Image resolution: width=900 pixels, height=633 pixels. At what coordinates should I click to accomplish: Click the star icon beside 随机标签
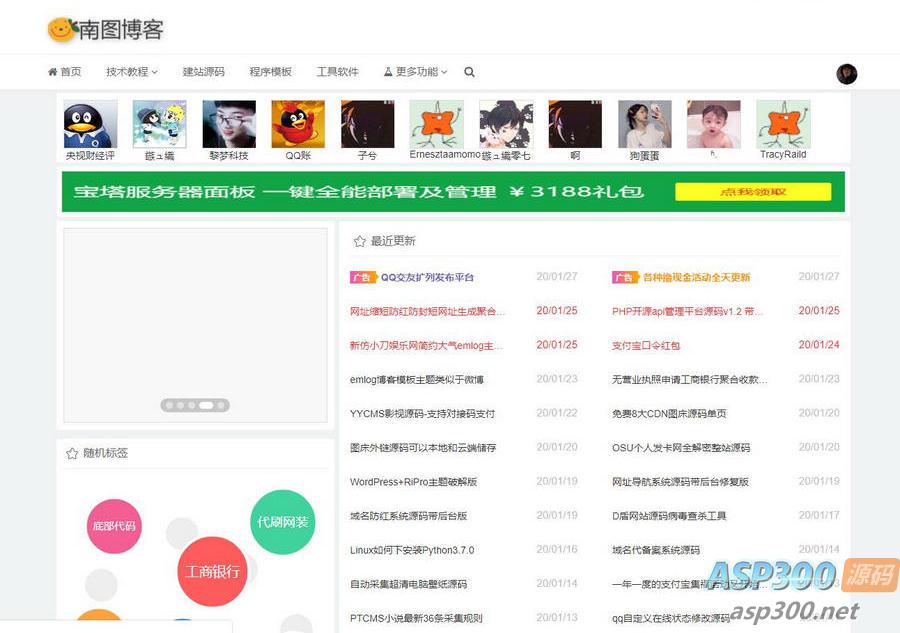[72, 453]
